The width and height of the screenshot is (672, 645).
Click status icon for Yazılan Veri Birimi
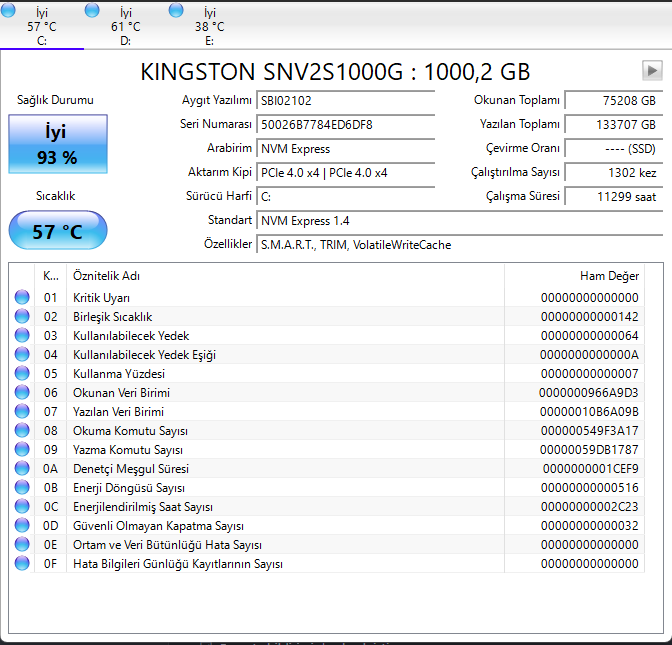(22, 412)
